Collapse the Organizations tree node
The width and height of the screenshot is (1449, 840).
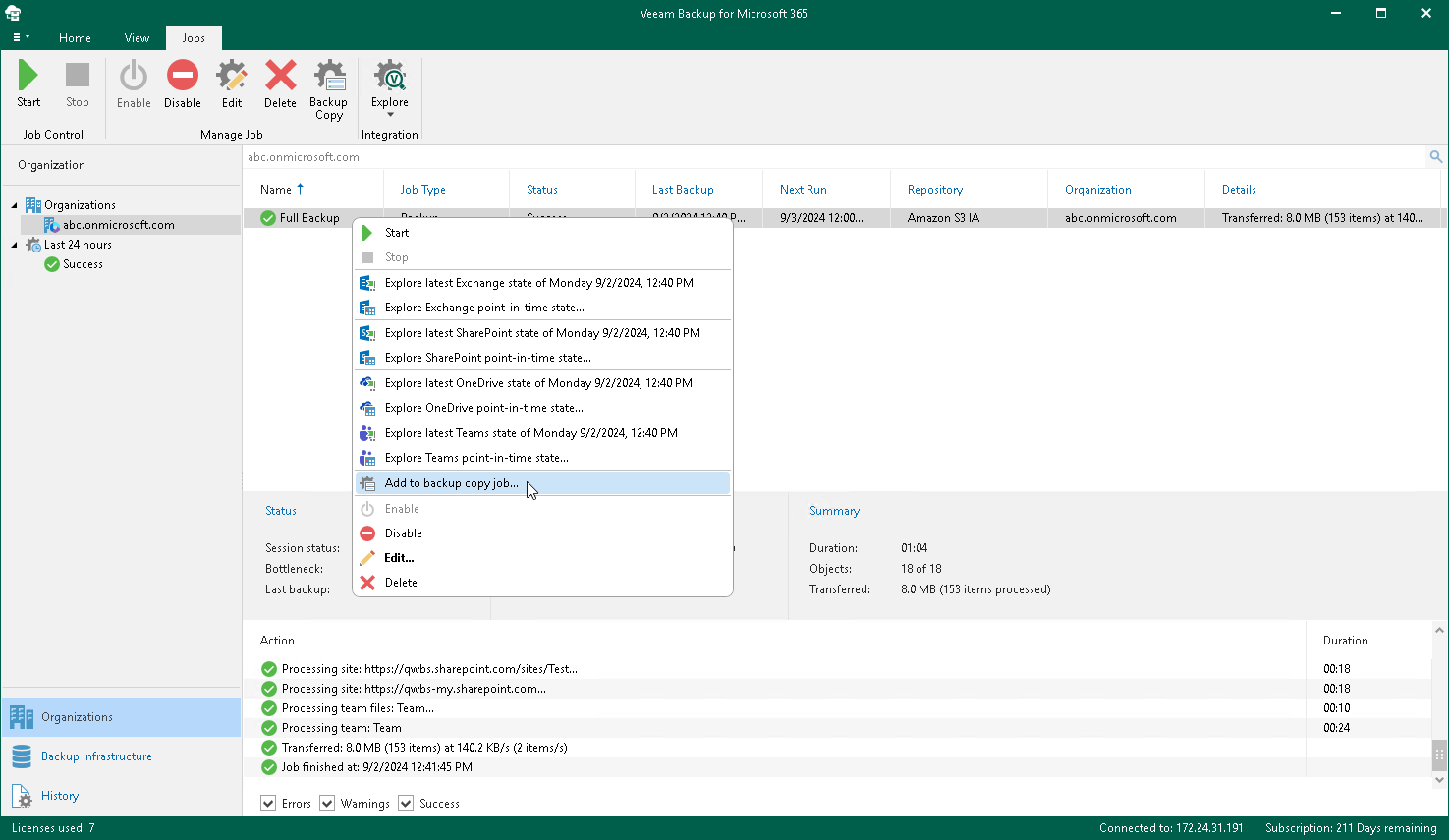(14, 205)
